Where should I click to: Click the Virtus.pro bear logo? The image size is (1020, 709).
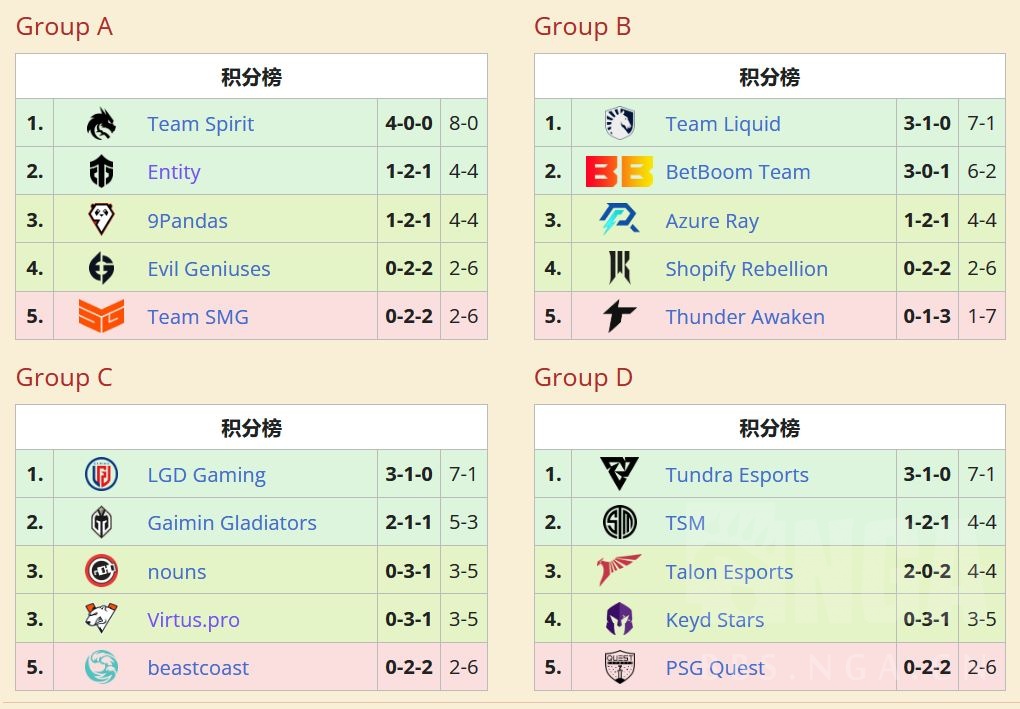click(101, 620)
